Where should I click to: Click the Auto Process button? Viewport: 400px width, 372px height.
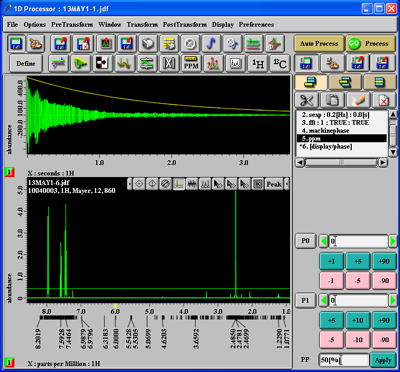(x=319, y=44)
